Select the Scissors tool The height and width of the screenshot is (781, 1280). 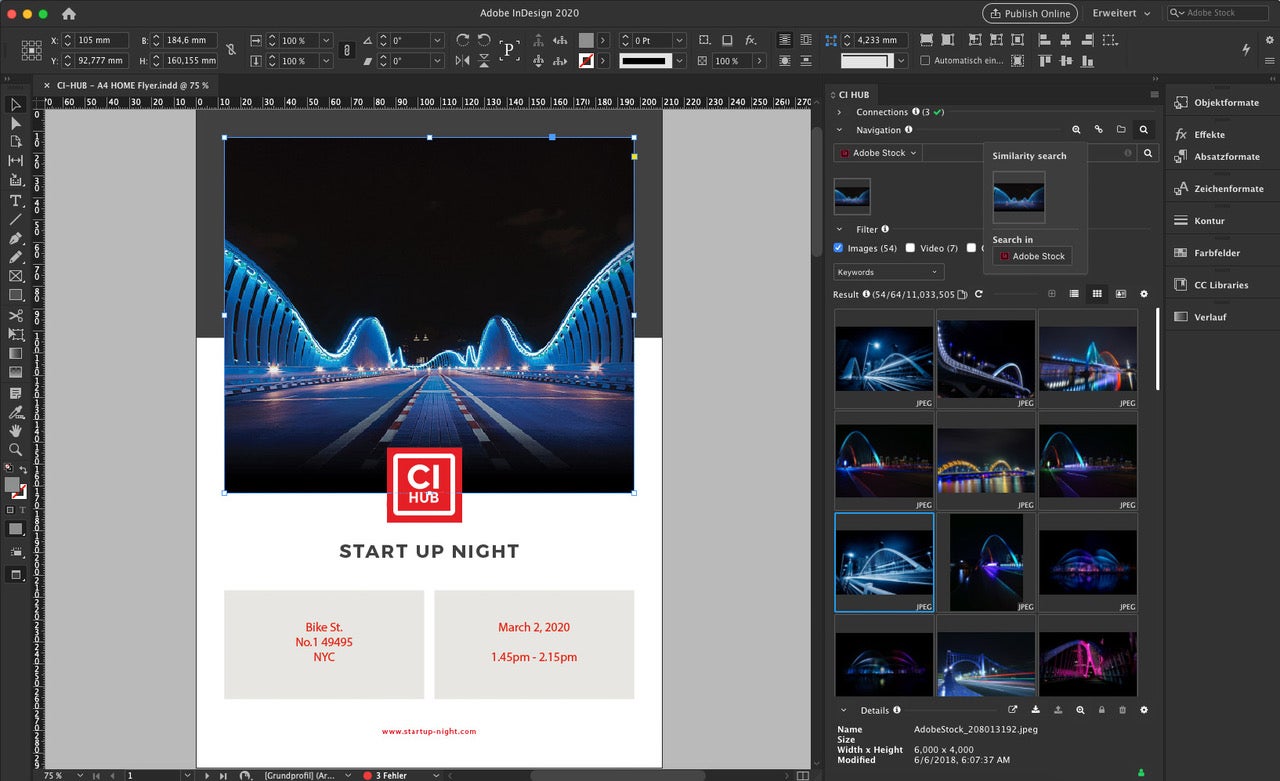click(15, 315)
